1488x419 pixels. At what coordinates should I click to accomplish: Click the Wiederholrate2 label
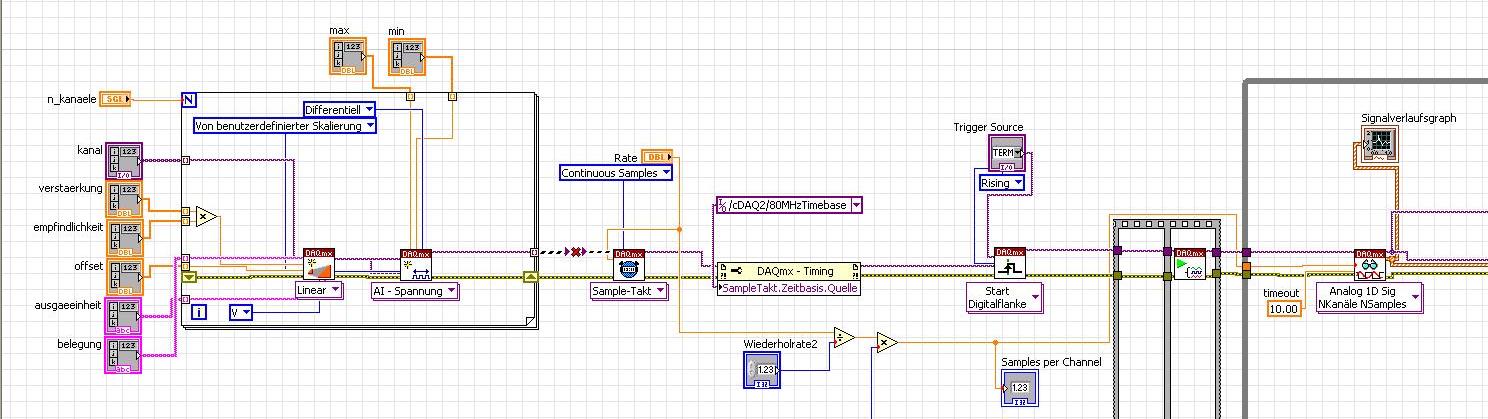(781, 344)
